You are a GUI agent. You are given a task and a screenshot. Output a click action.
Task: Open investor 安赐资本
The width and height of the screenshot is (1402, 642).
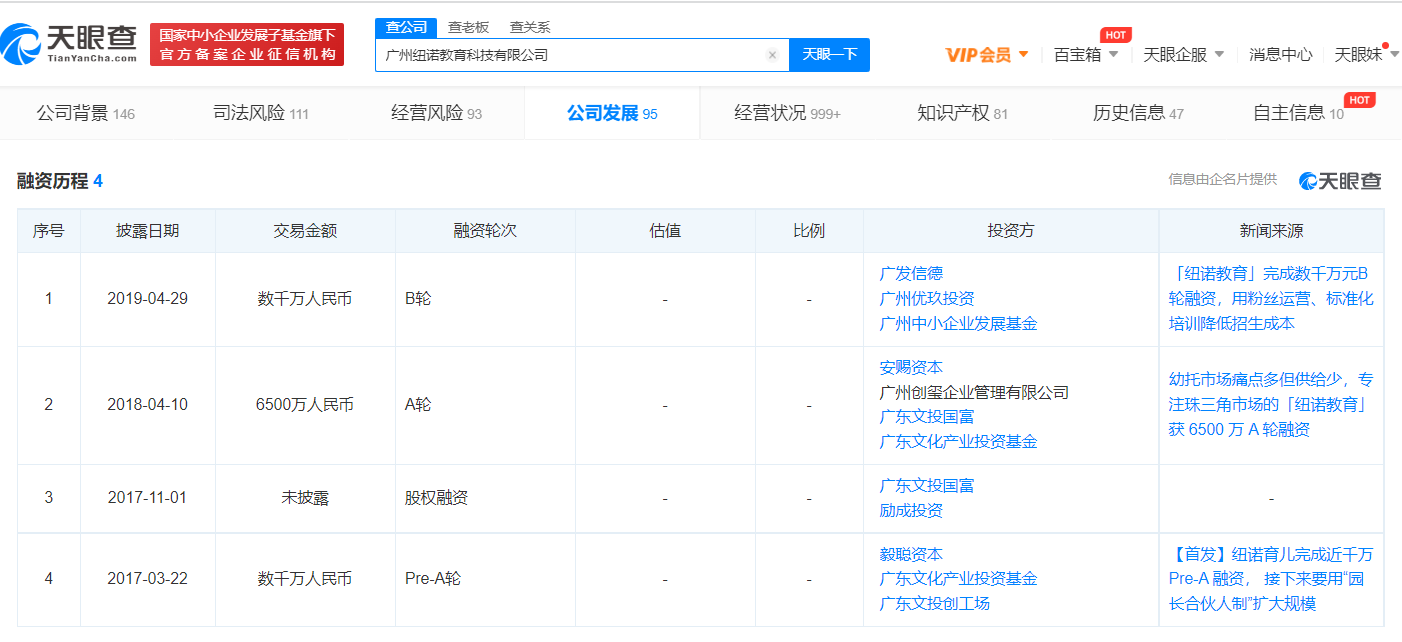(911, 367)
